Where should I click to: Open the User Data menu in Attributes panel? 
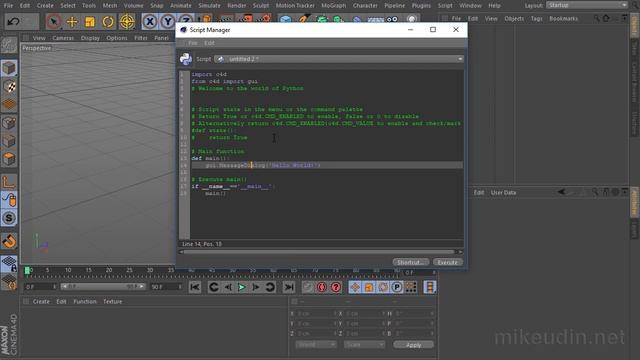(x=503, y=193)
